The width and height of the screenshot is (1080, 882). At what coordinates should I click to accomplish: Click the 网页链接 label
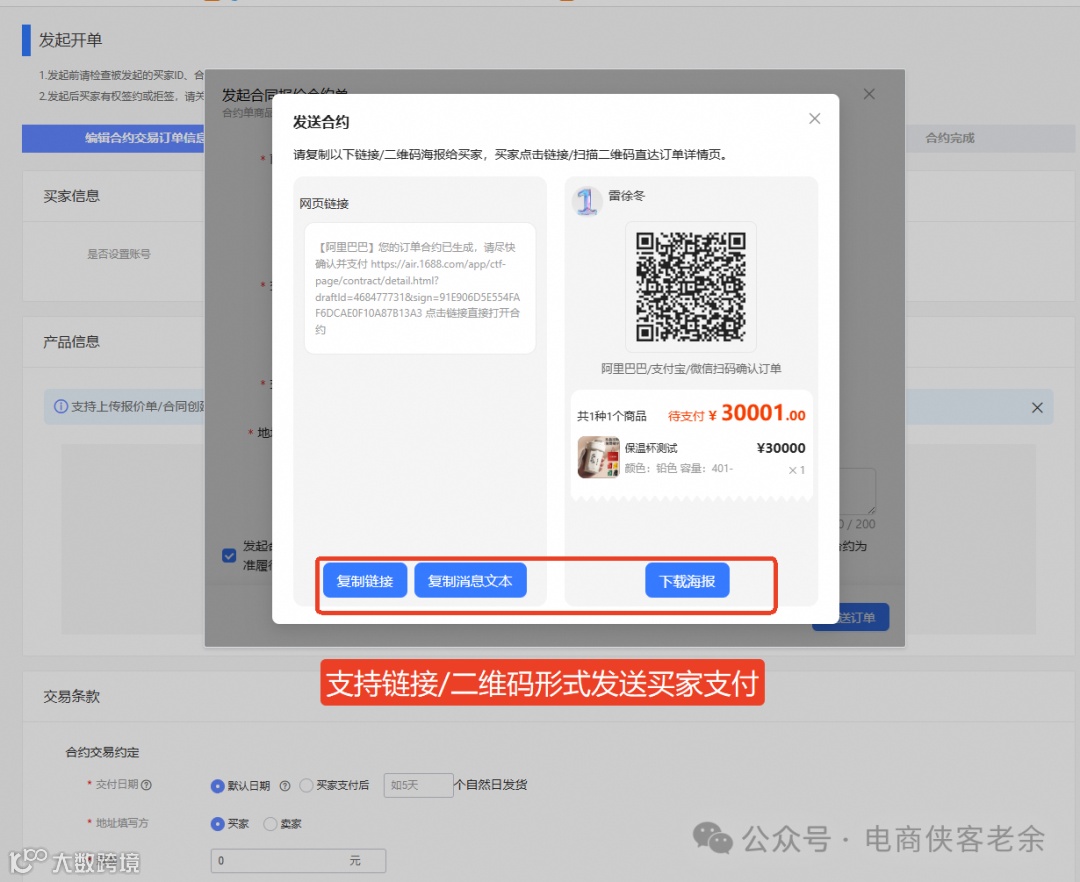324,204
